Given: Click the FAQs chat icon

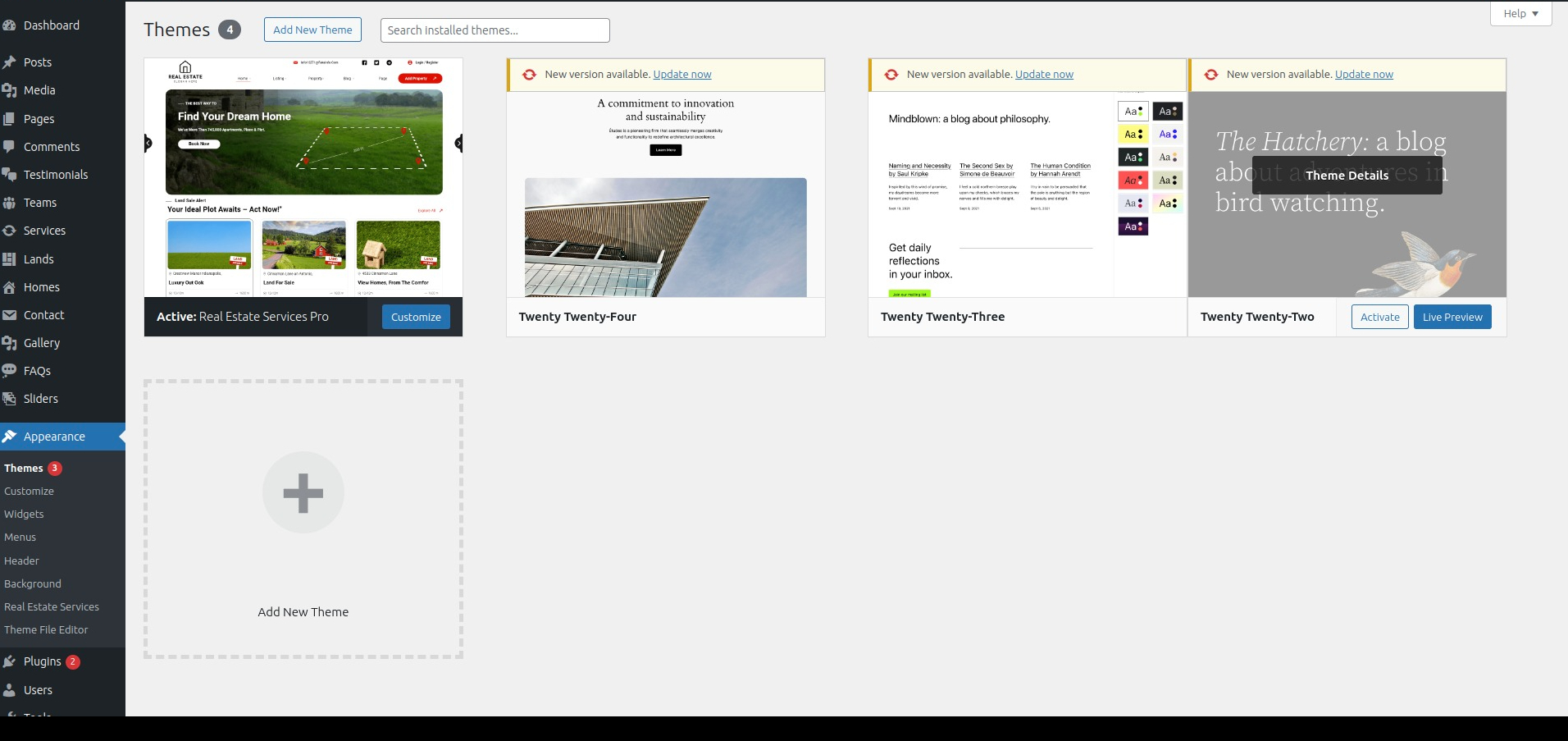Looking at the screenshot, I should pyautogui.click(x=9, y=371).
